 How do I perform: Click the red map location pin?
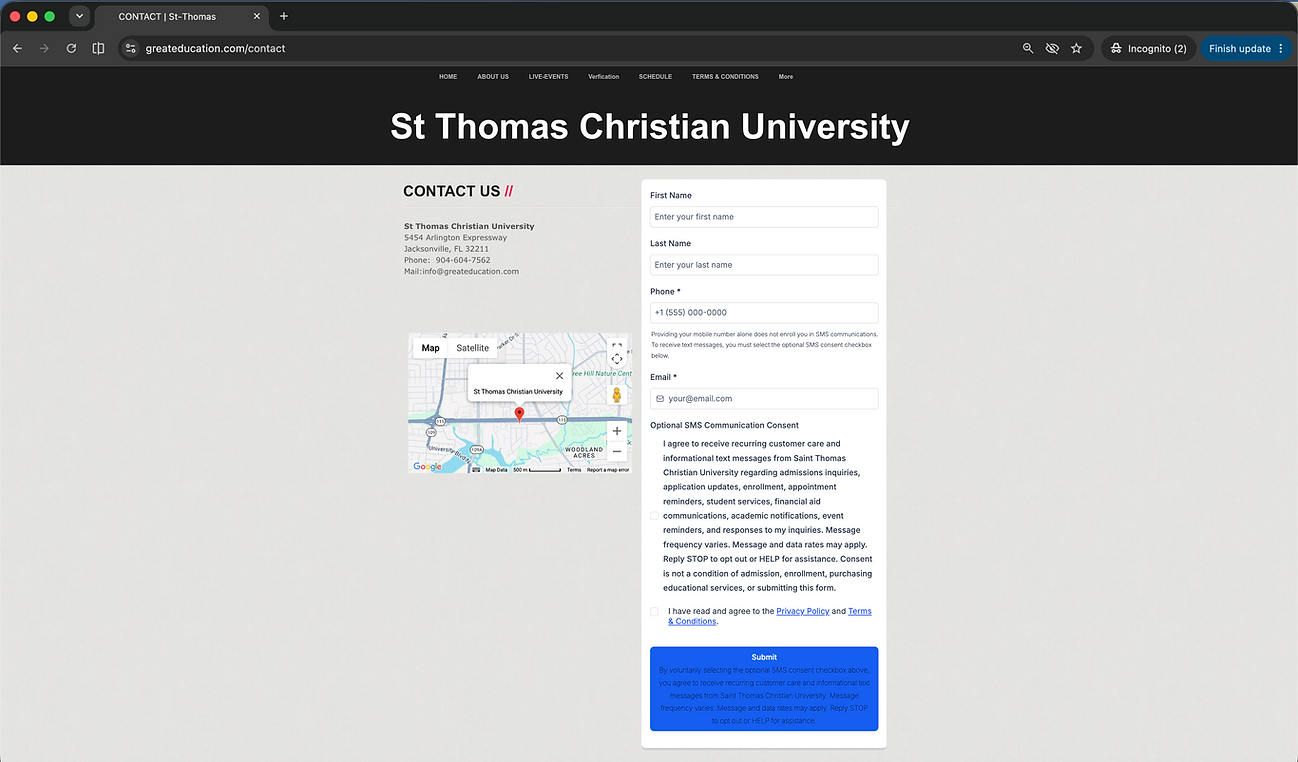(x=519, y=414)
